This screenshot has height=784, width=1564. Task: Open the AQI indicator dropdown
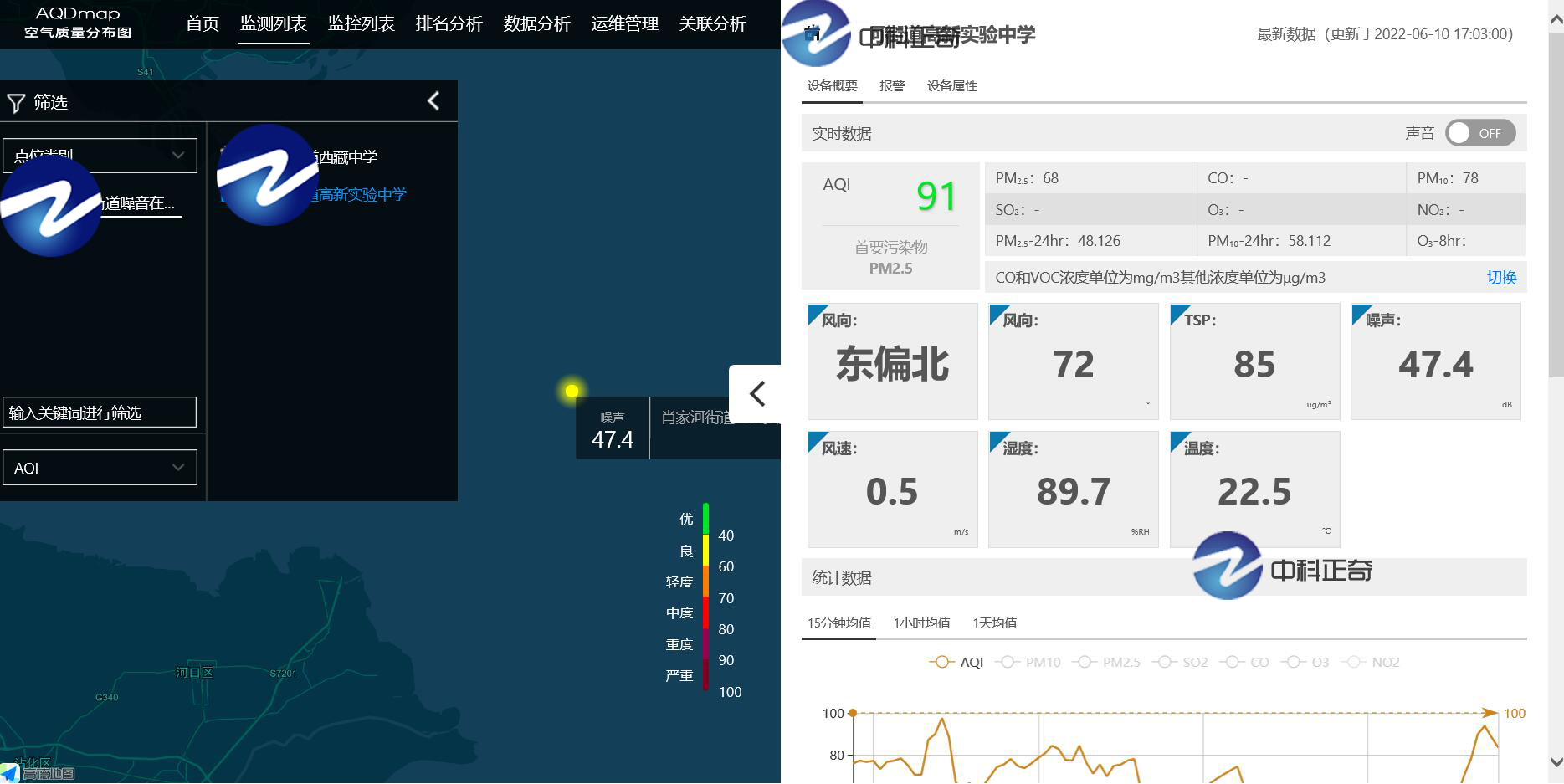point(100,468)
